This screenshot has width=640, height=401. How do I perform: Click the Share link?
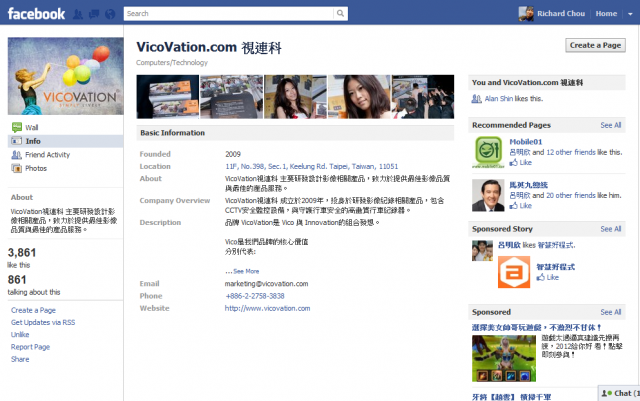click(x=20, y=359)
